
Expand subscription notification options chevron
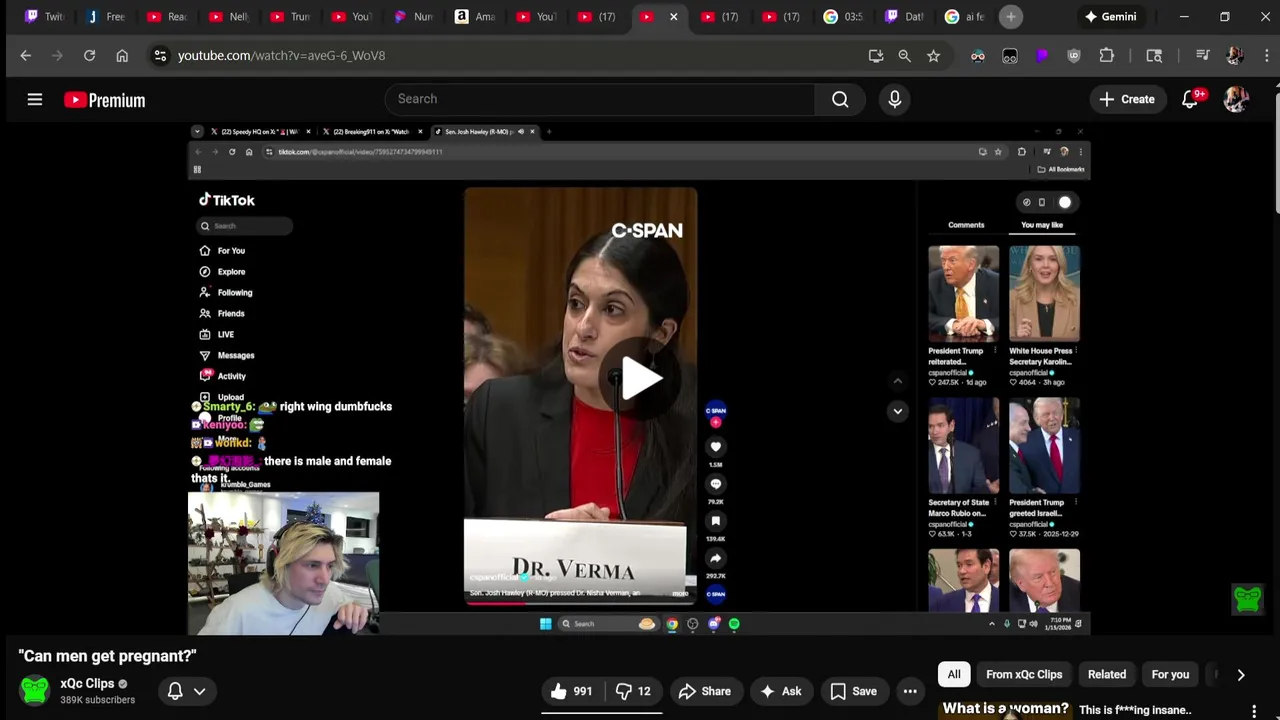(199, 691)
